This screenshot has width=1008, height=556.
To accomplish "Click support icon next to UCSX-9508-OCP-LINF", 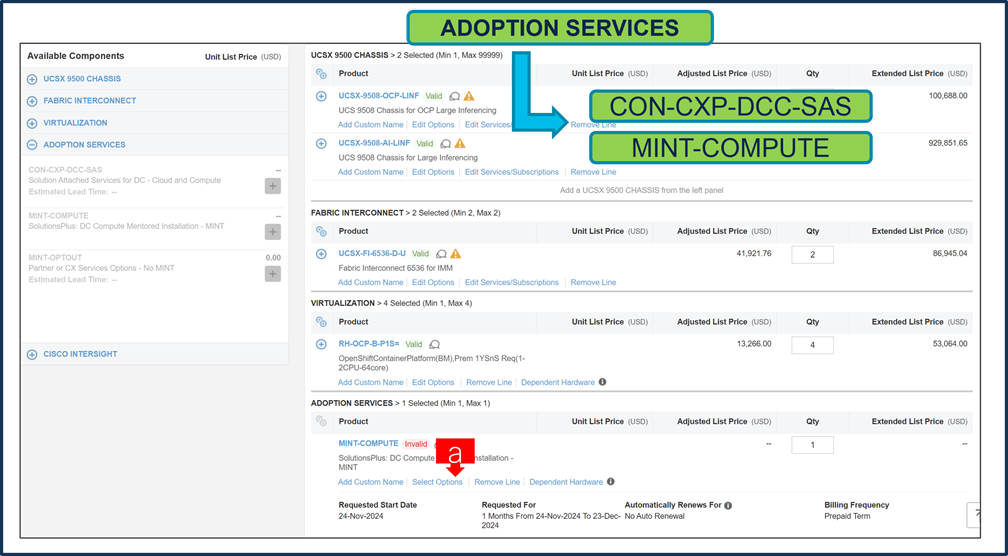I will pyautogui.click(x=454, y=96).
